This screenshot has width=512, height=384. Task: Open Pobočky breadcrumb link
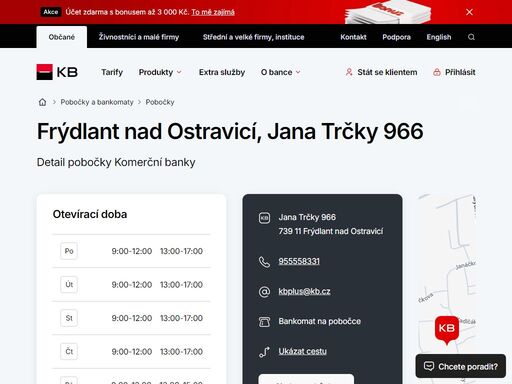click(160, 102)
